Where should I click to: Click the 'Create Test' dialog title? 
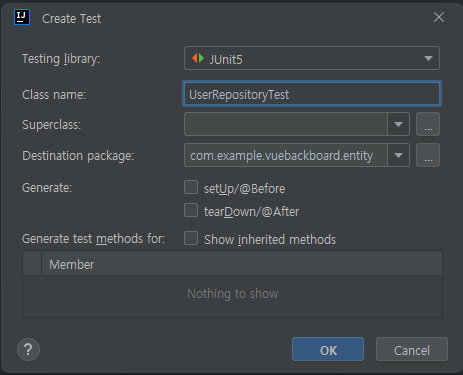pos(71,19)
